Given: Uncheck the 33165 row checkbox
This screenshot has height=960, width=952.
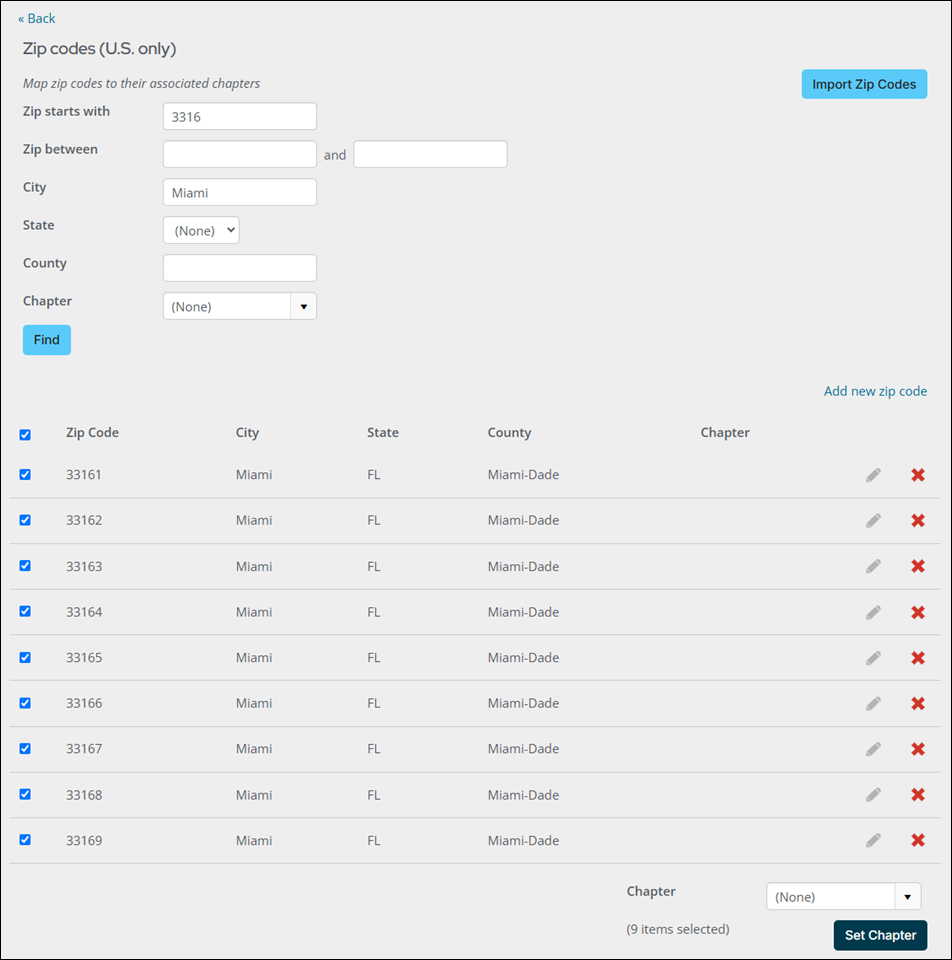Looking at the screenshot, I should 25,657.
